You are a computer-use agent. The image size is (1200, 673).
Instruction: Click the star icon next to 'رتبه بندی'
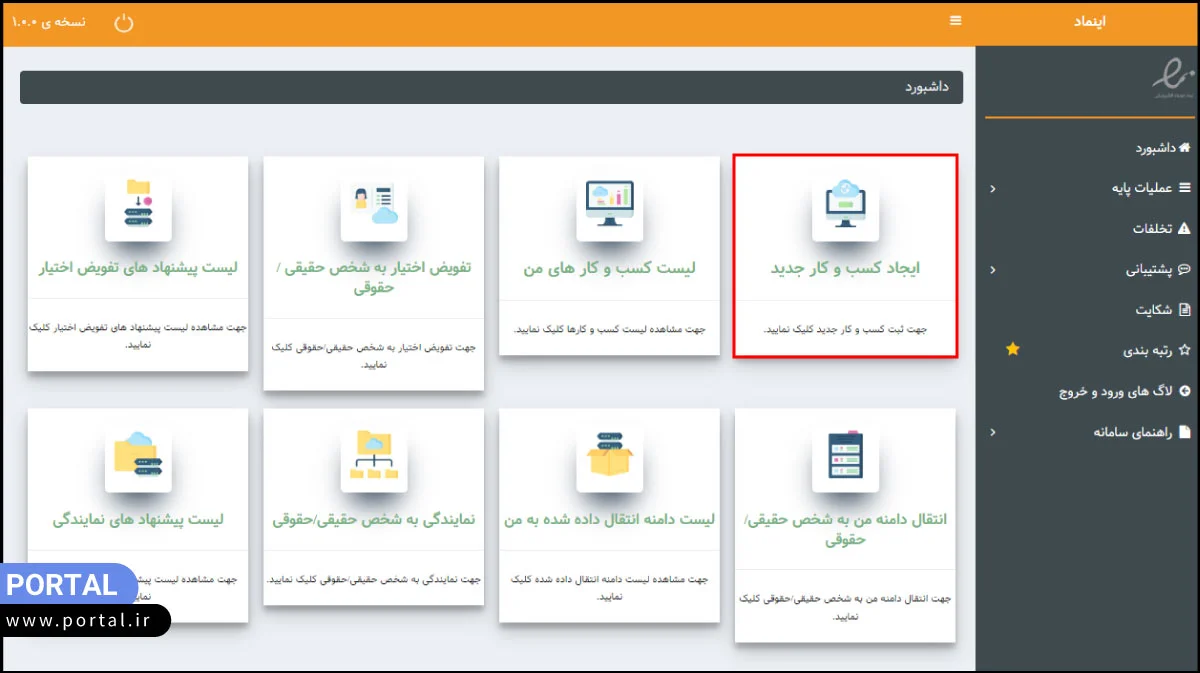point(1012,349)
